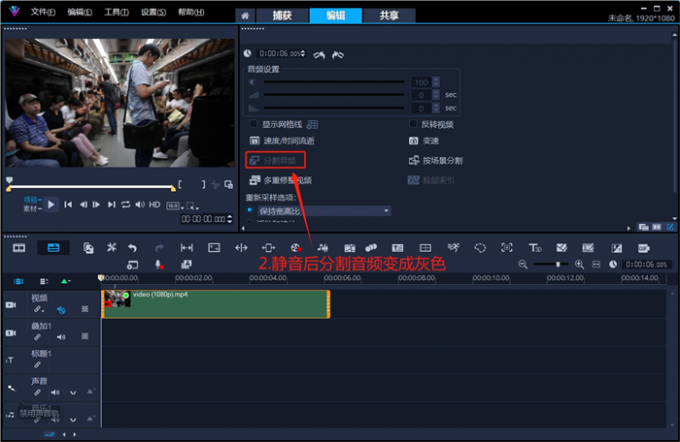Jump to the end of the clip
This screenshot has width=680, height=442.
coord(111,204)
